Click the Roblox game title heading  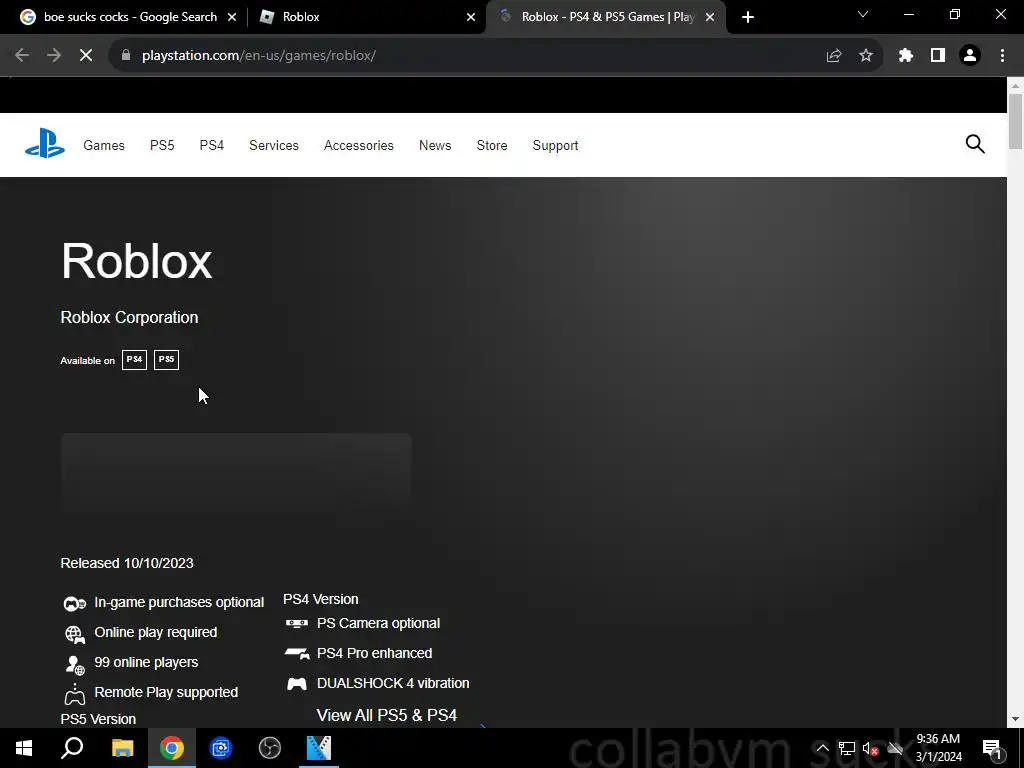point(136,261)
